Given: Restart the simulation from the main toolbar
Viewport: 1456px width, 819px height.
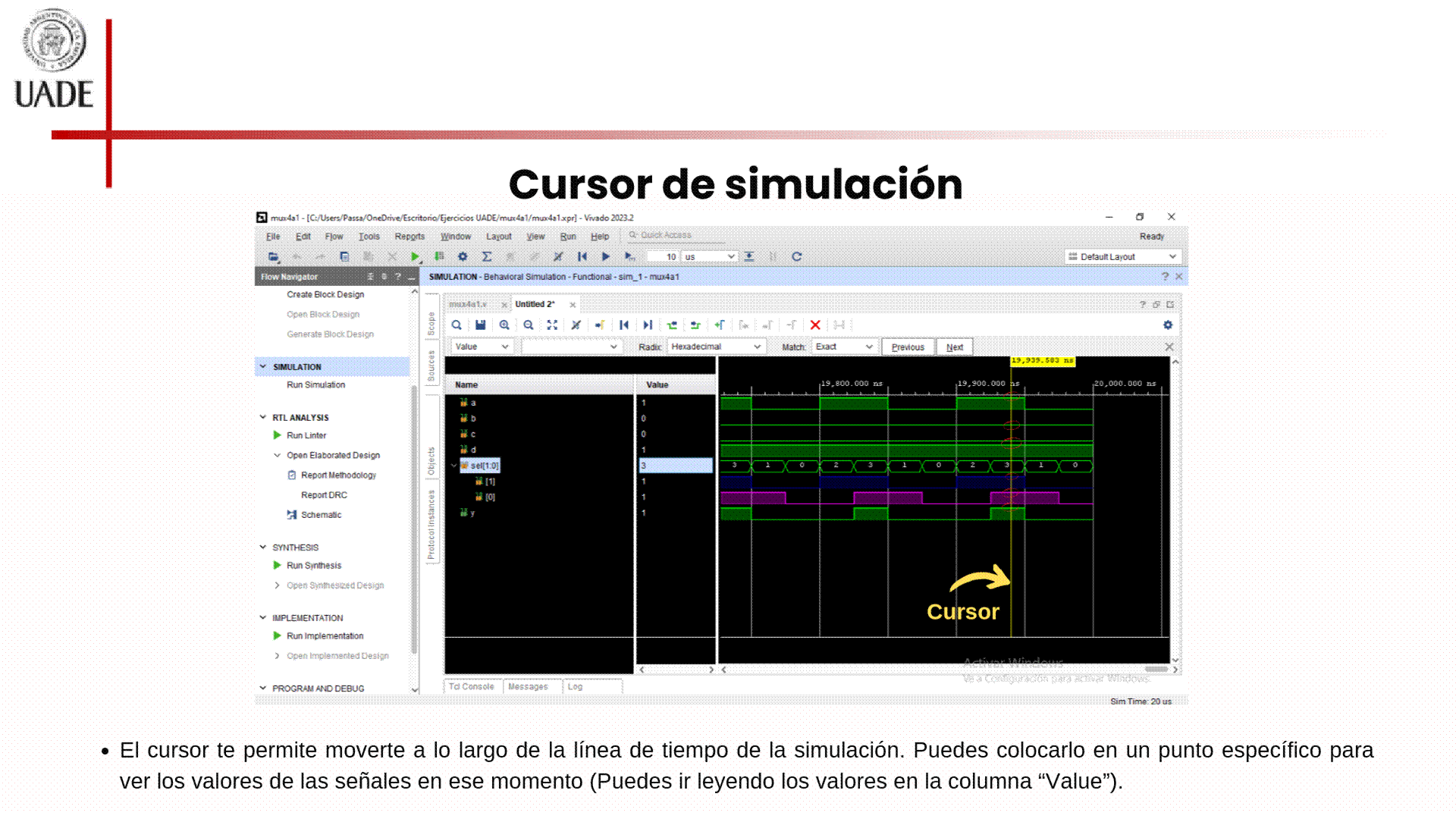Looking at the screenshot, I should (x=582, y=257).
